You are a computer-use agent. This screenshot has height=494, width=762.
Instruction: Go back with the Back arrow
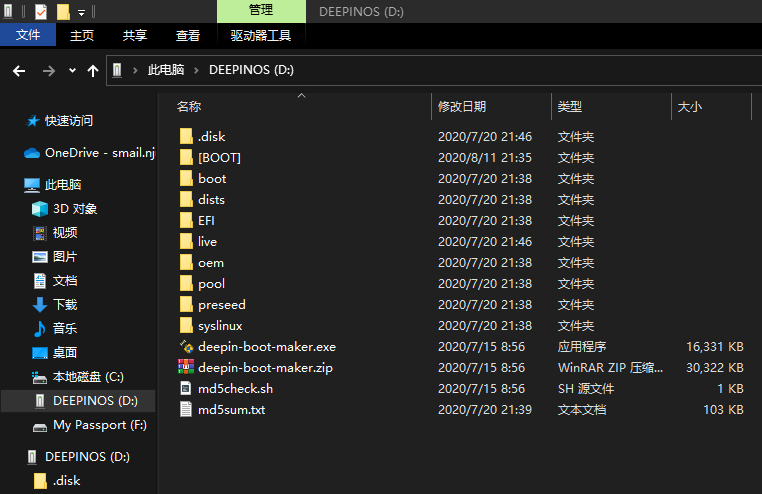pyautogui.click(x=19, y=71)
